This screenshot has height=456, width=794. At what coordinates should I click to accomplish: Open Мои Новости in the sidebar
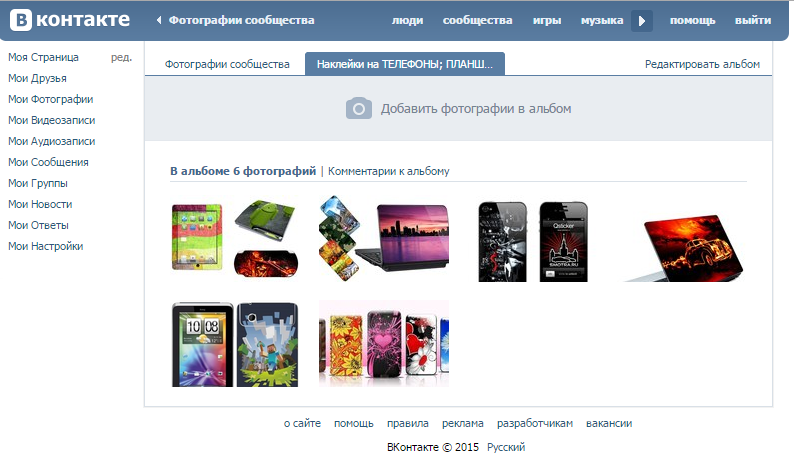[41, 204]
